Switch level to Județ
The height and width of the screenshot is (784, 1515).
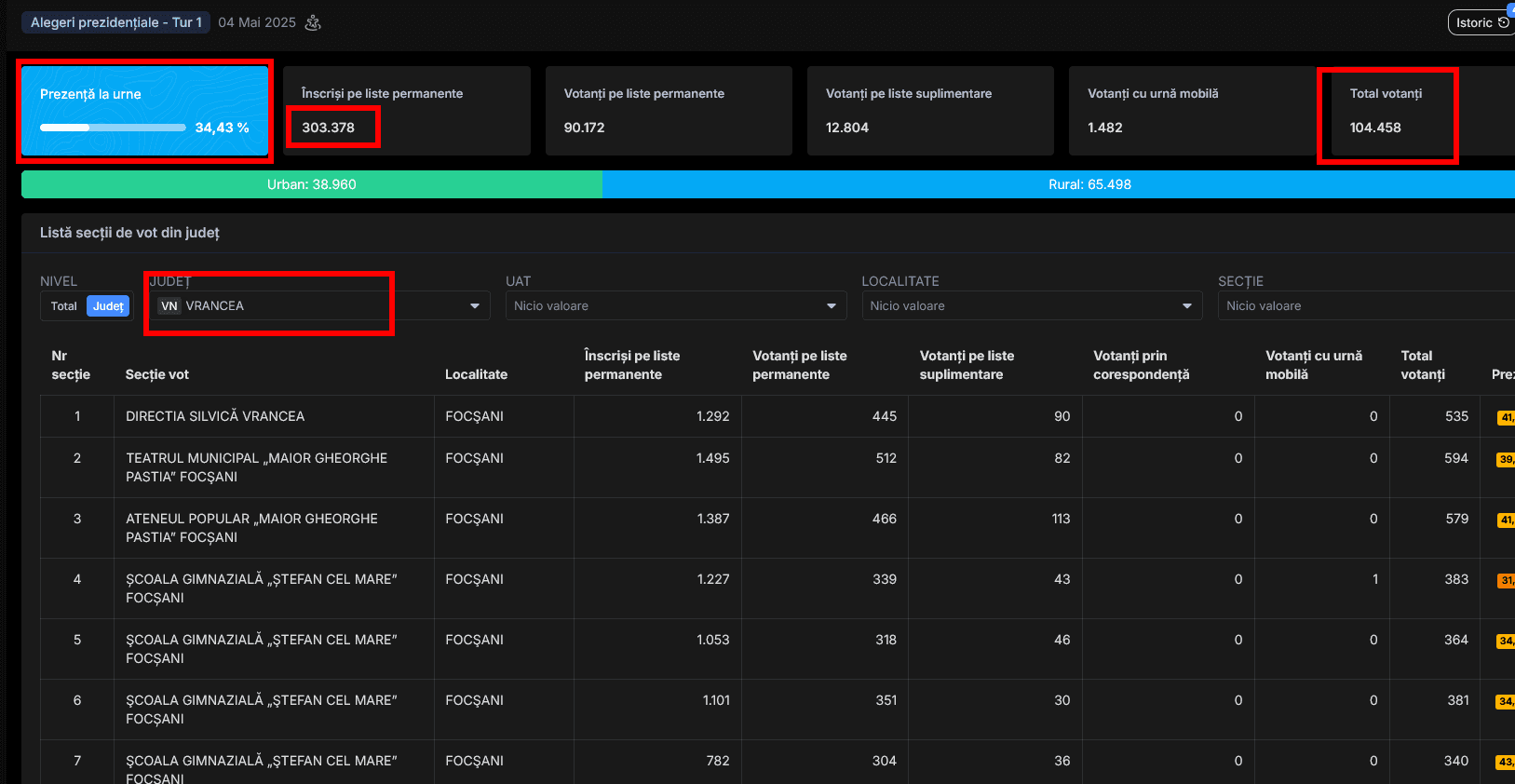[108, 306]
